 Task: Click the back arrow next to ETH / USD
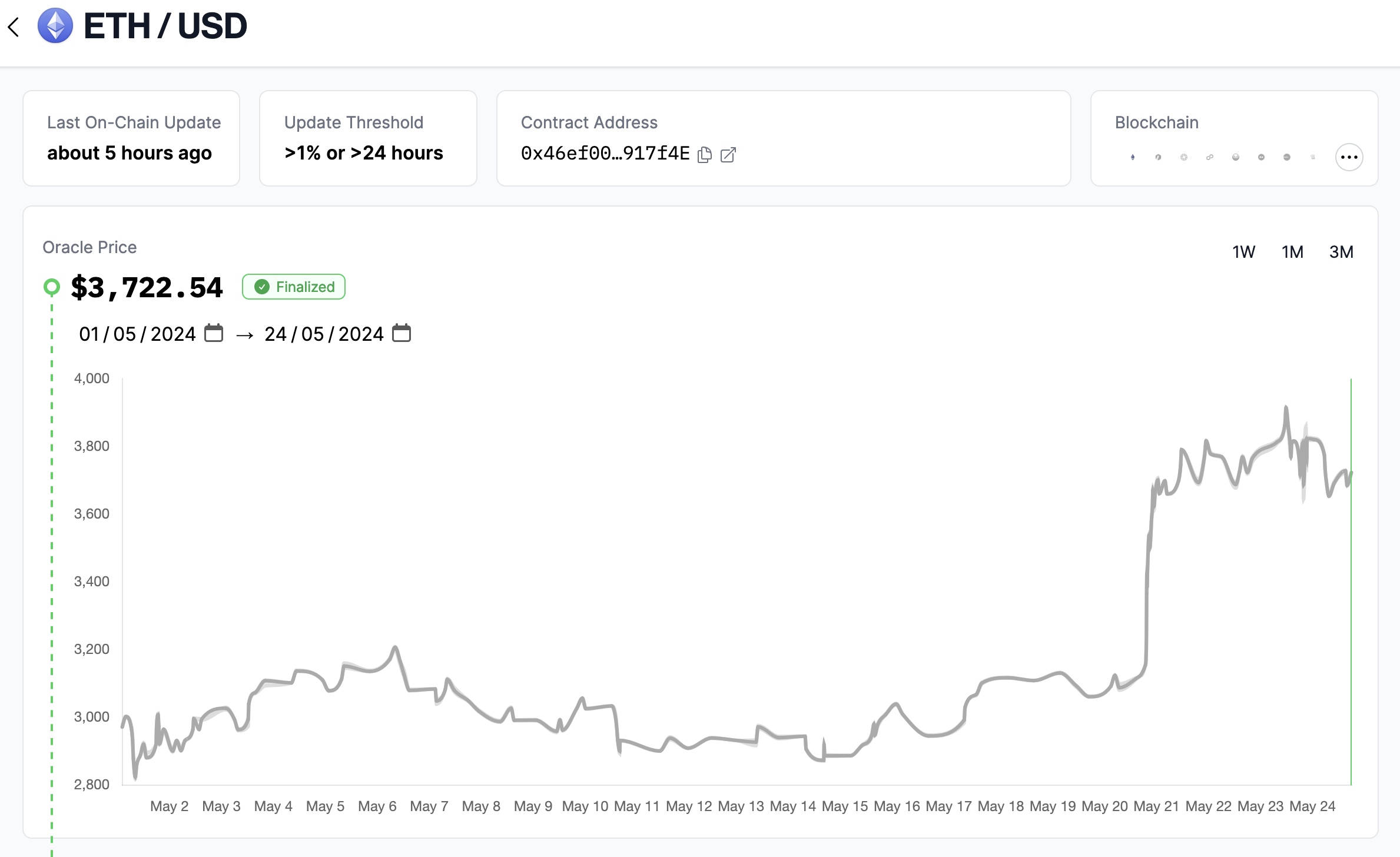14,26
